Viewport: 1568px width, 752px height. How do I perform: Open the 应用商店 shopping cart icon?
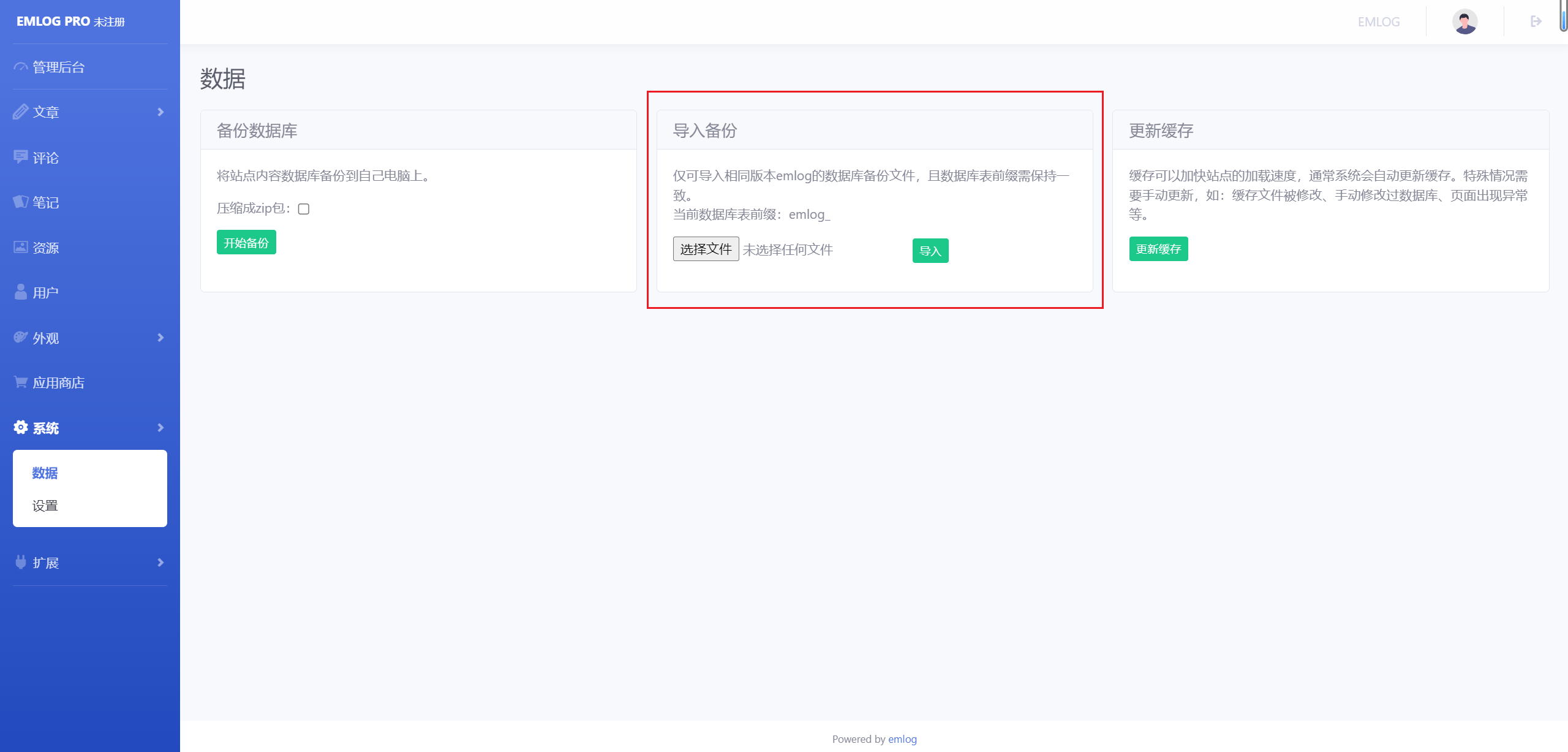(x=20, y=382)
